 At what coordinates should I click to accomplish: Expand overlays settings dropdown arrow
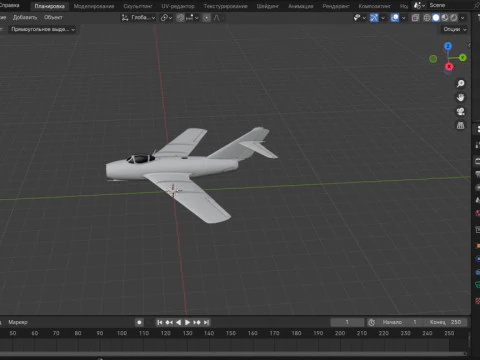[404, 18]
